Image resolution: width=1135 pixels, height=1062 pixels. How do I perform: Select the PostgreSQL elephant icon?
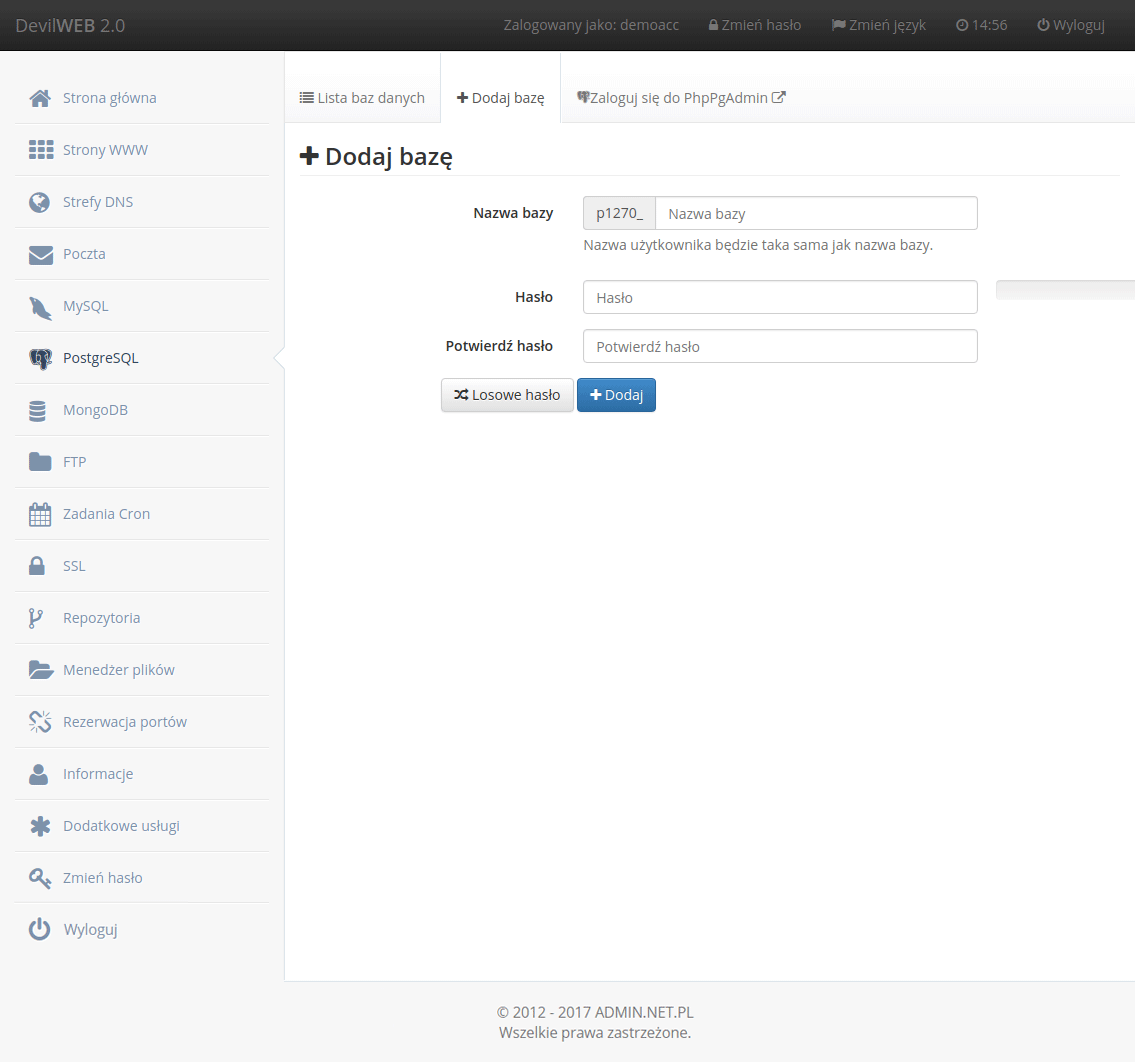click(x=39, y=357)
